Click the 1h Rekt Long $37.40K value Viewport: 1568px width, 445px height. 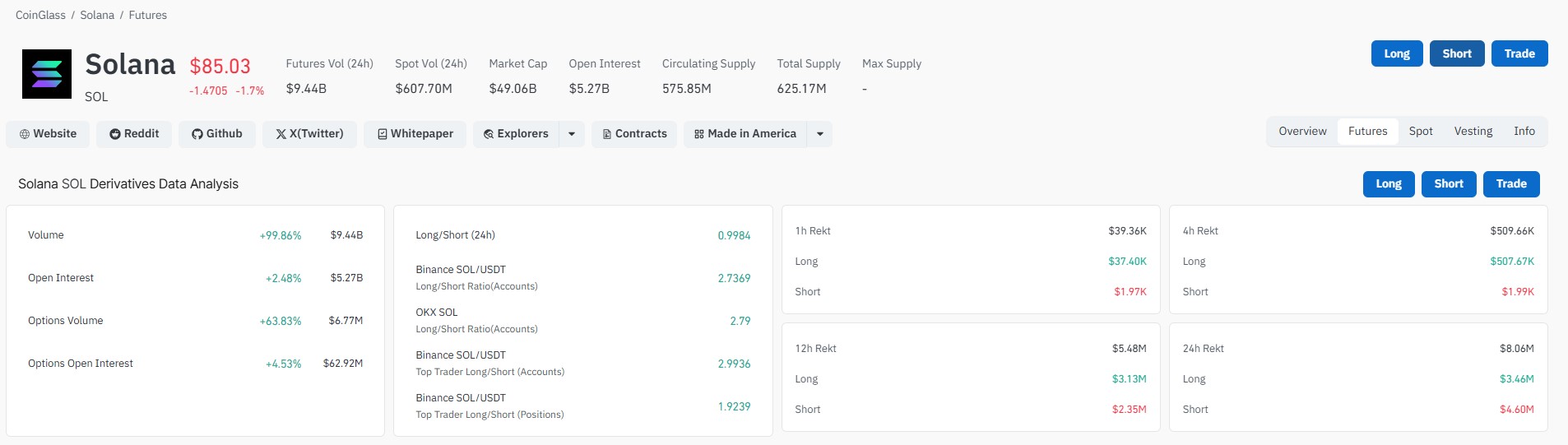click(x=1127, y=262)
